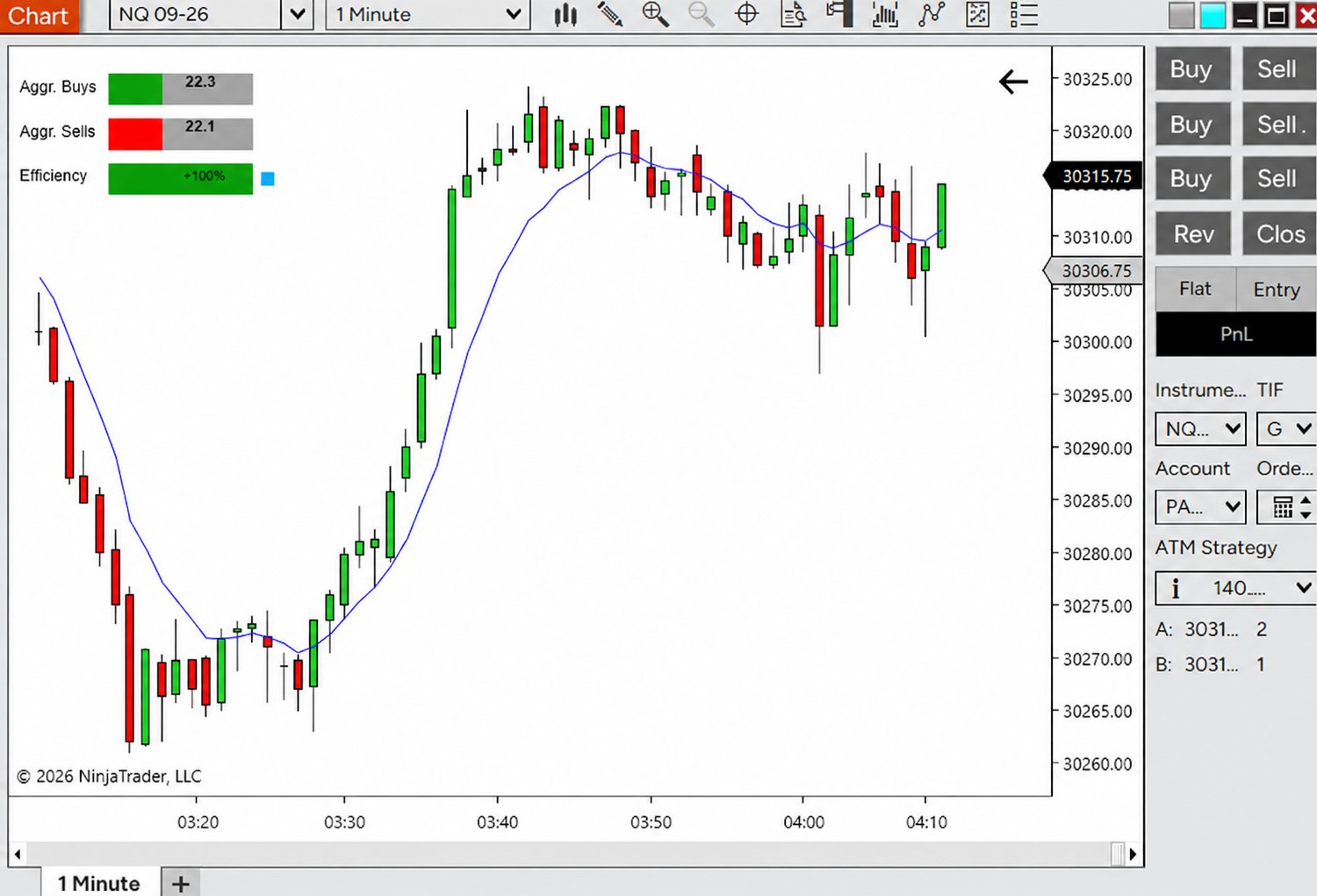Expand the Instrument NQ dropdown in Chart Trader

pos(1200,428)
